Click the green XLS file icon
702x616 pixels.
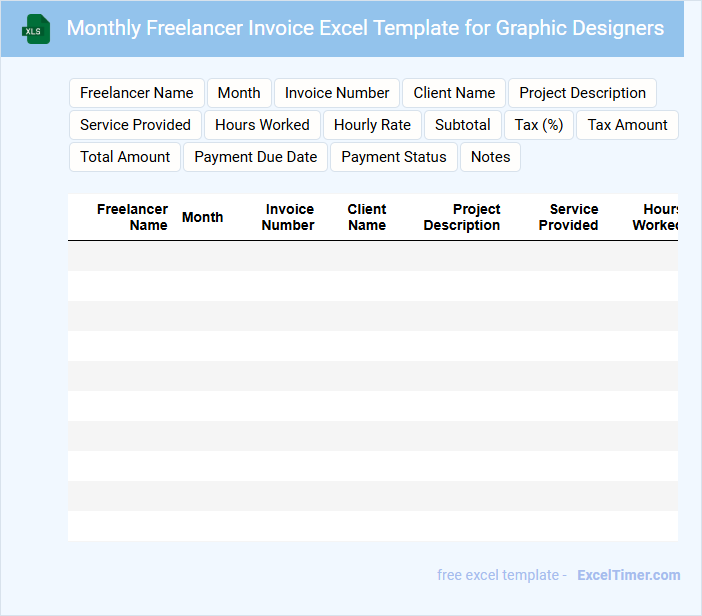pyautogui.click(x=37, y=30)
